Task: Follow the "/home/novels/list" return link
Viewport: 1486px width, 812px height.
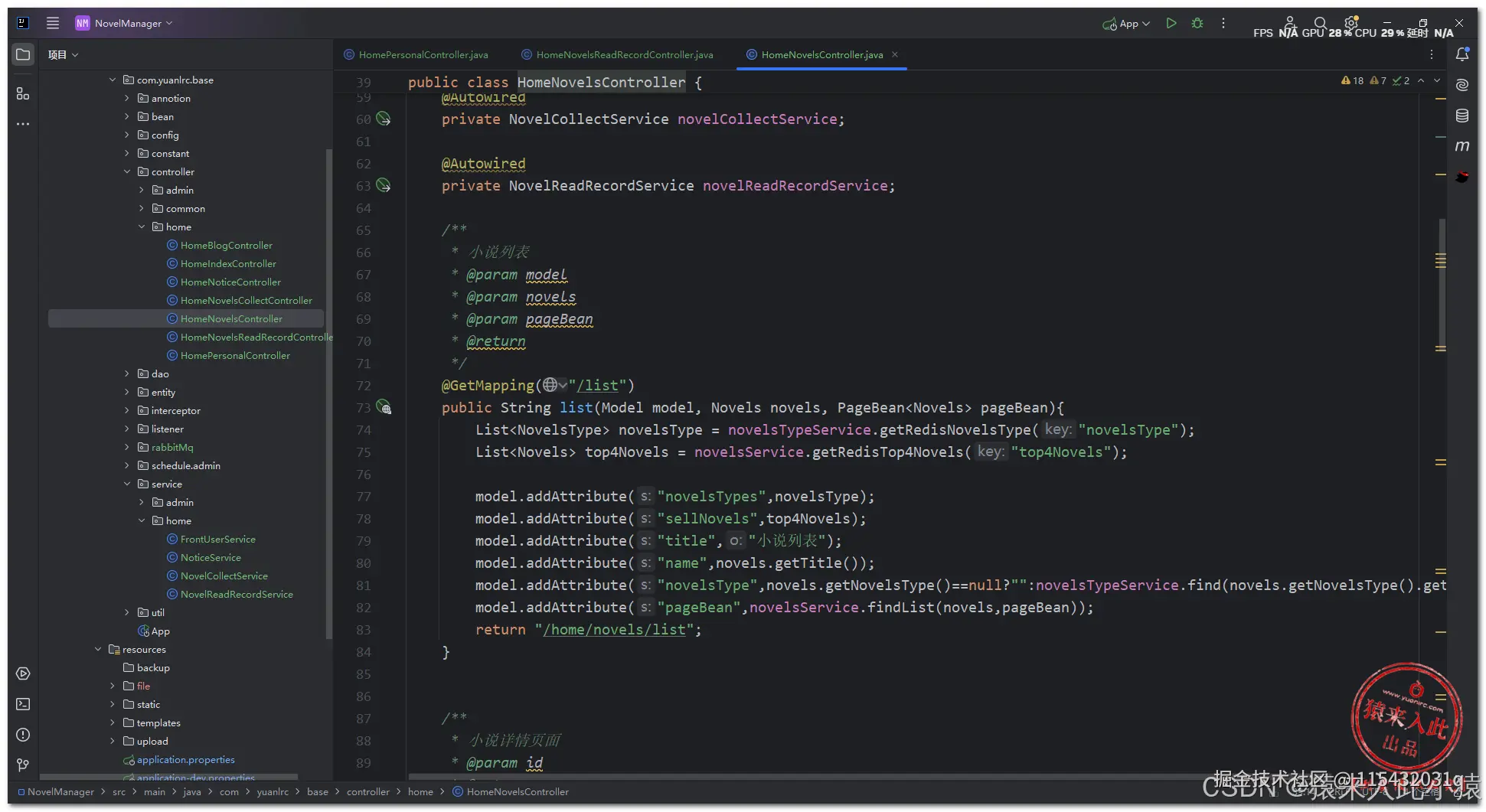Action: 614,630
